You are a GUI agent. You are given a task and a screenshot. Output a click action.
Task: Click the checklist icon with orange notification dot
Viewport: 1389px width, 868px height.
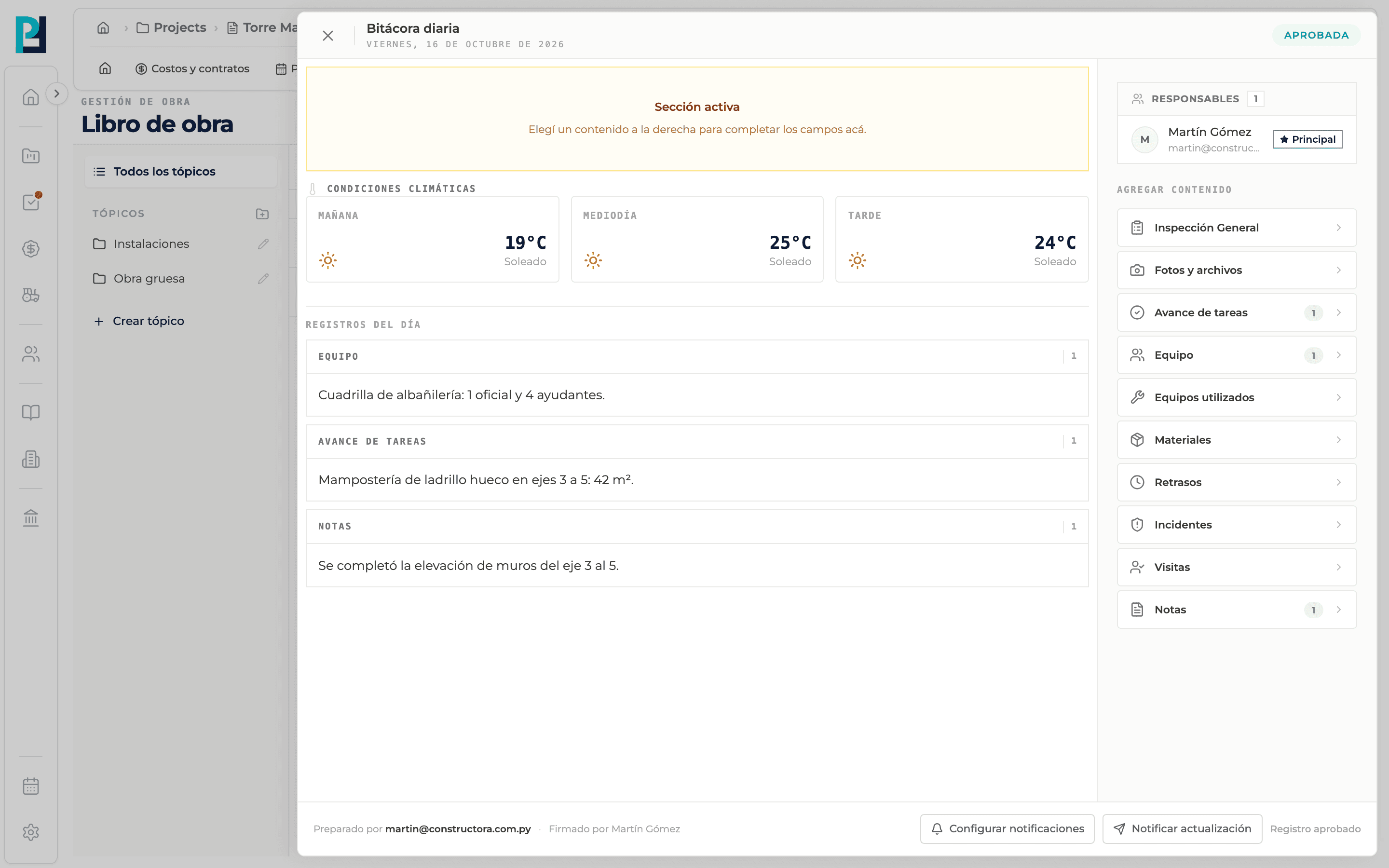31,202
